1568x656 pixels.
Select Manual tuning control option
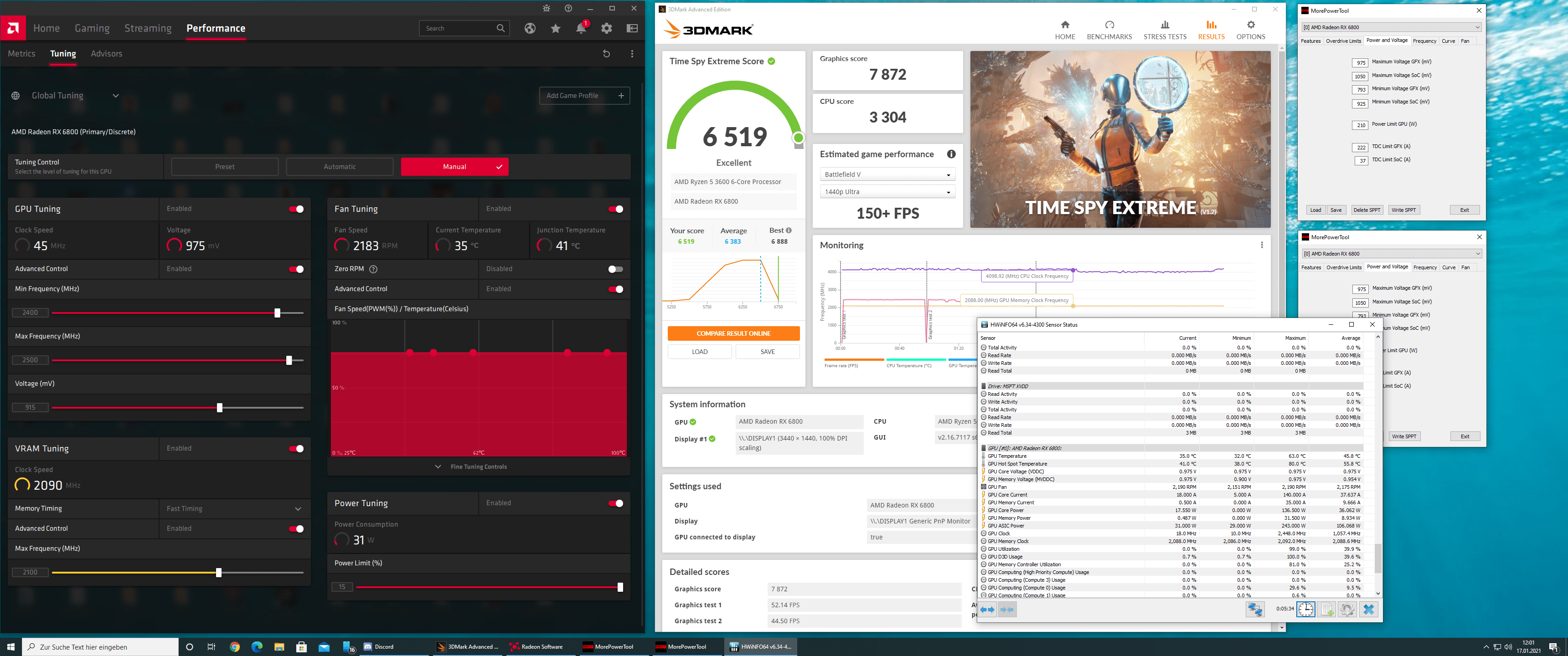(x=454, y=167)
